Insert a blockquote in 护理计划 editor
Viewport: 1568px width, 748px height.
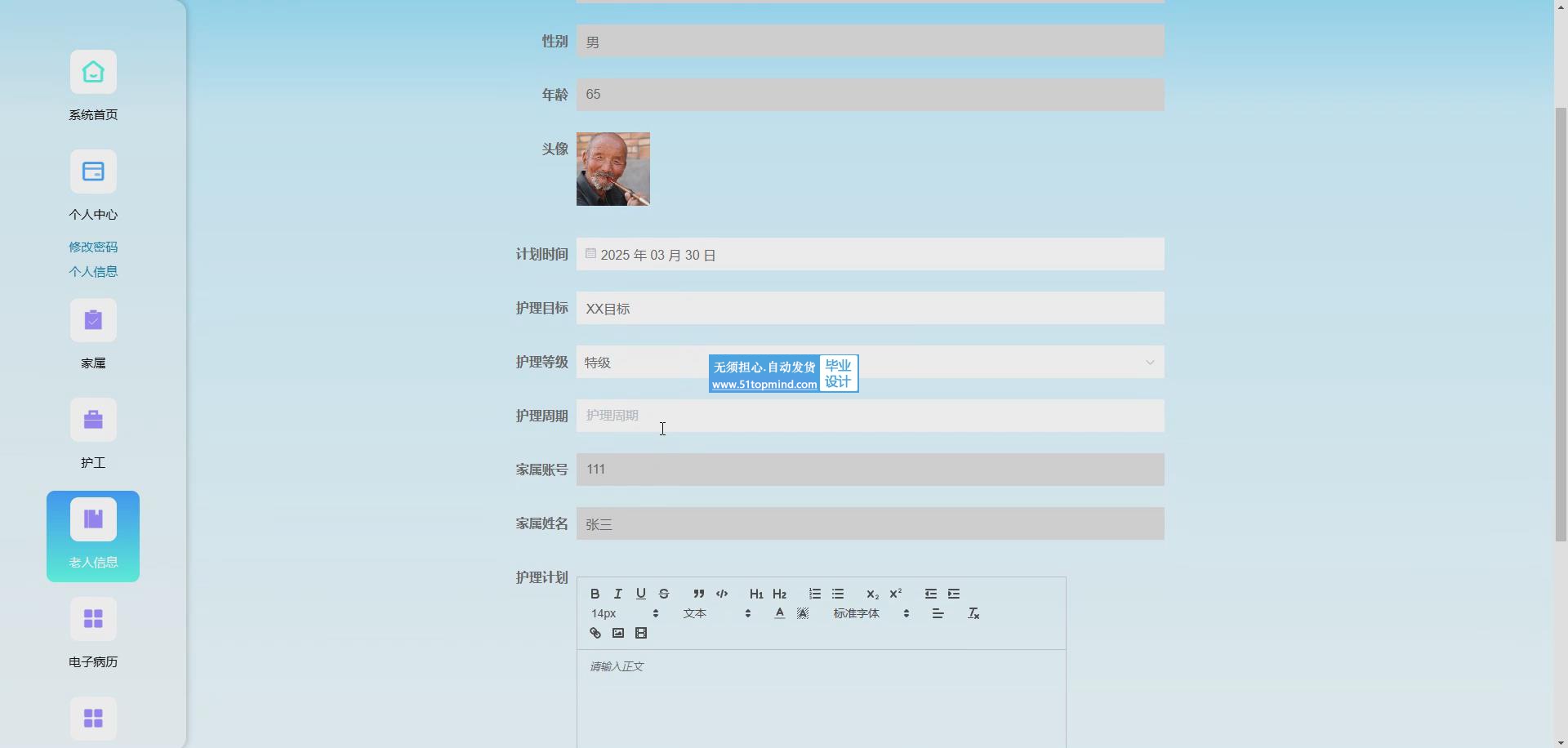[x=698, y=594]
